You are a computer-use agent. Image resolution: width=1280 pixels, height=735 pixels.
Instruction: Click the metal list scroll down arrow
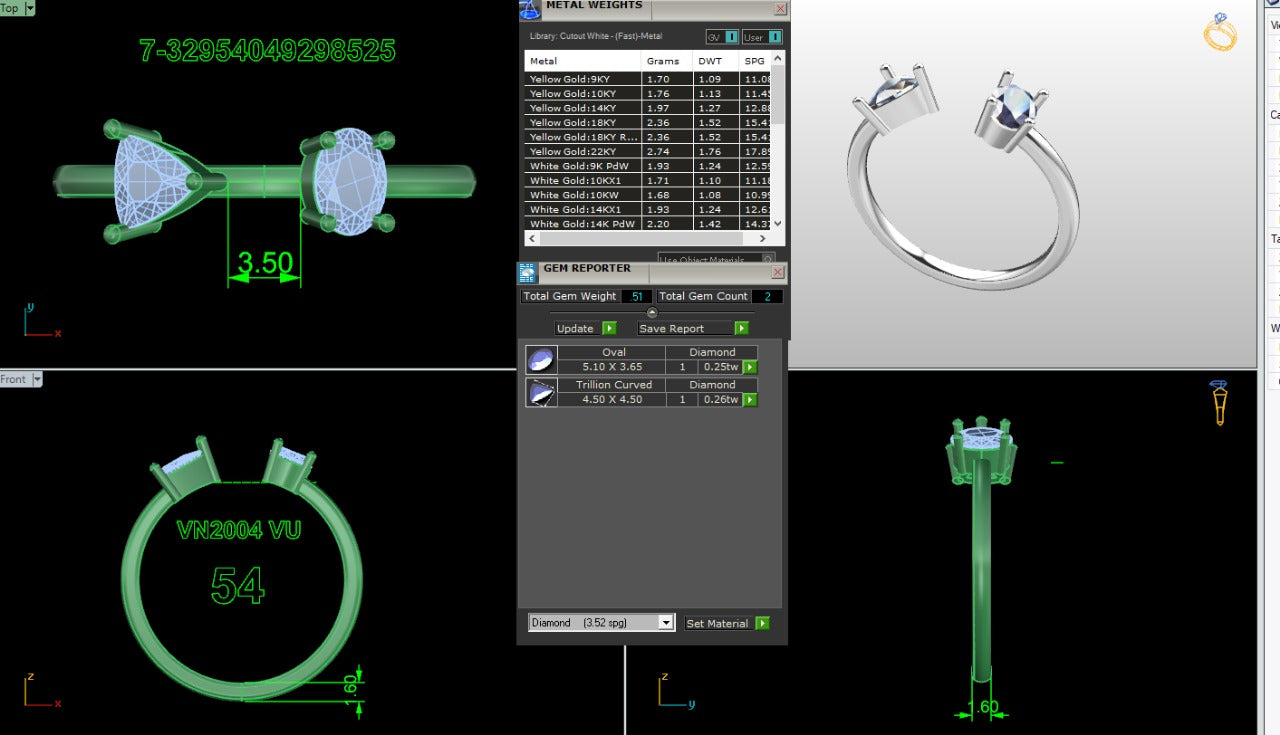tap(778, 224)
